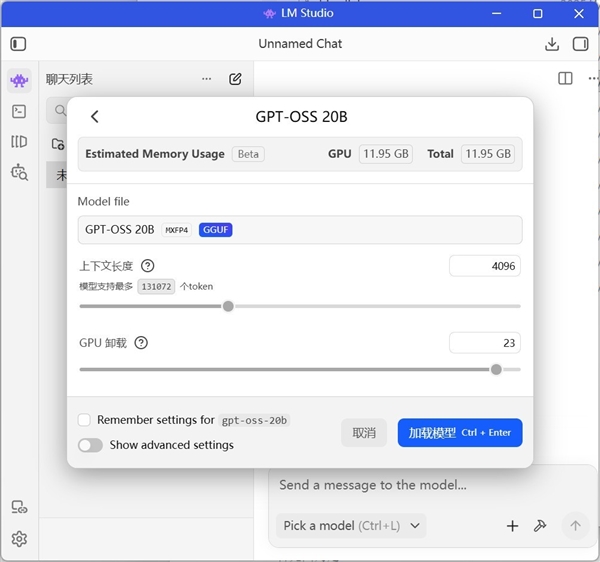Click the context length value field 4096

point(485,266)
